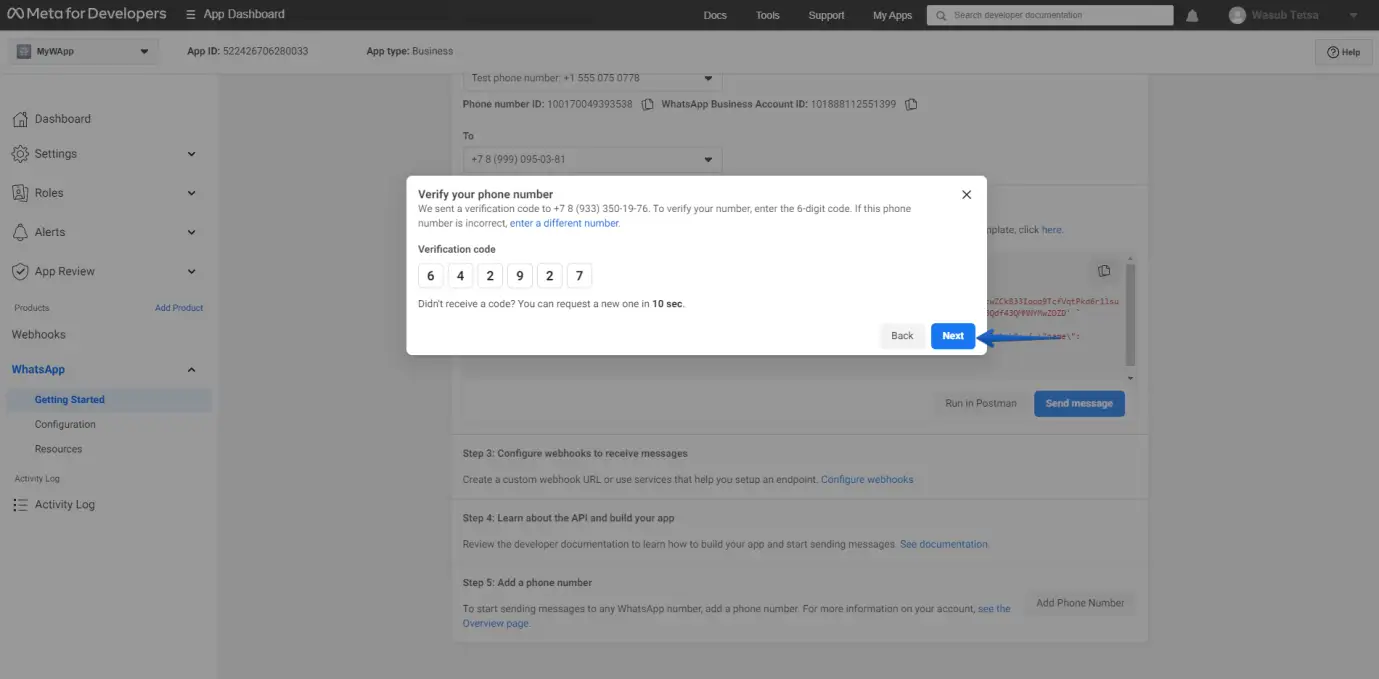This screenshot has height=679, width=1379.
Task: Click the code snippet vertical scrollbar
Action: (1131, 315)
